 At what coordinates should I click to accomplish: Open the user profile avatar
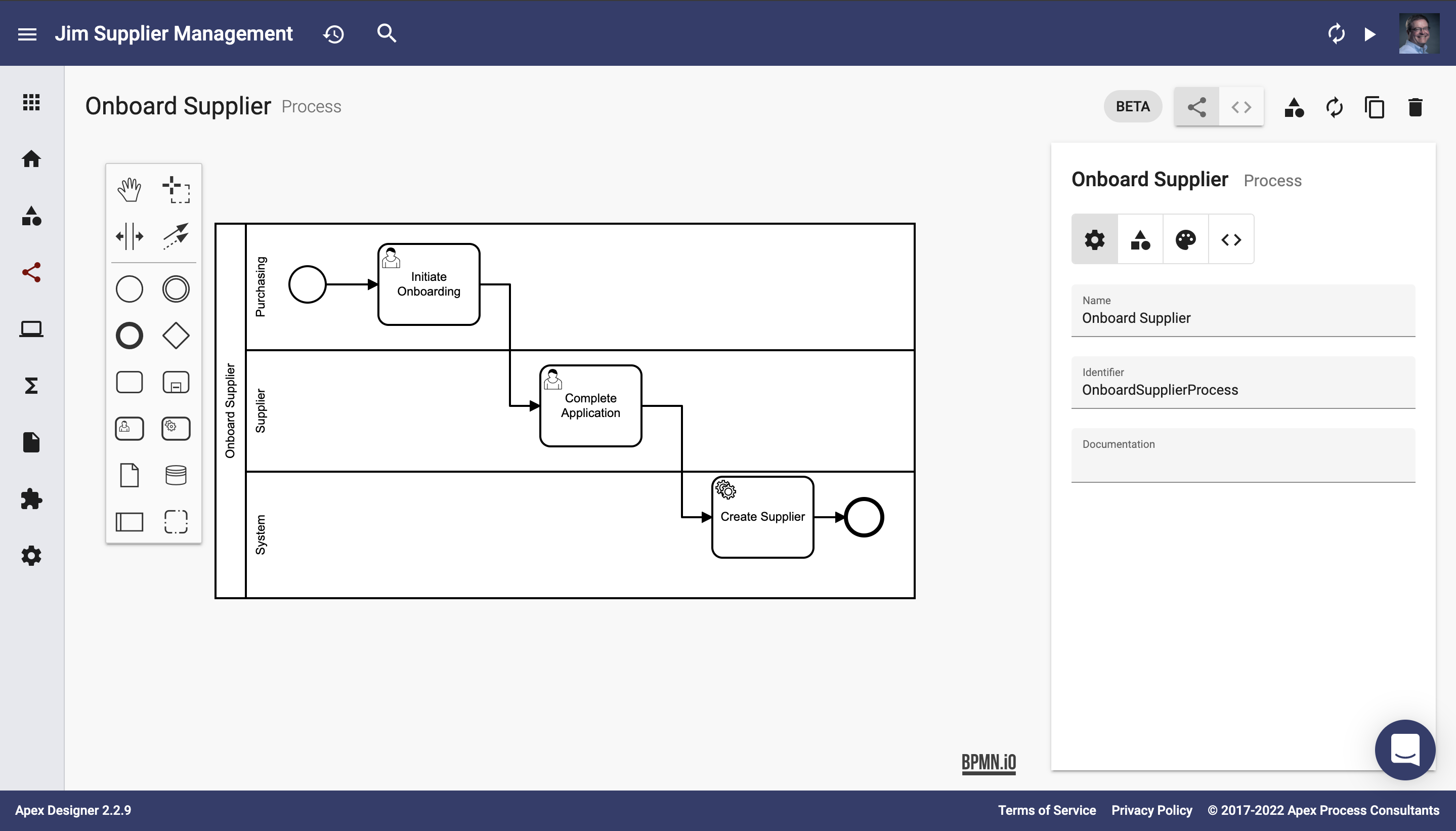tap(1419, 34)
